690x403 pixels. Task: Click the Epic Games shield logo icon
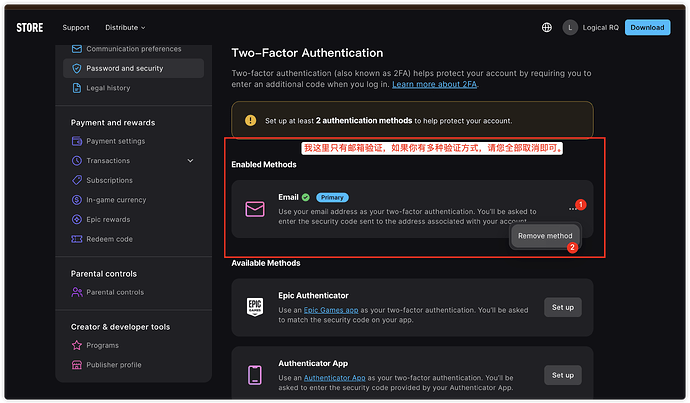[x=255, y=307]
